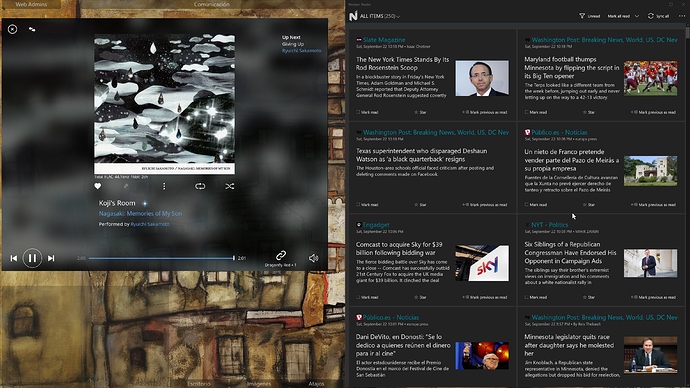The width and height of the screenshot is (690, 388).
Task: Open the NYT - Politics feed link
Action: point(550,225)
